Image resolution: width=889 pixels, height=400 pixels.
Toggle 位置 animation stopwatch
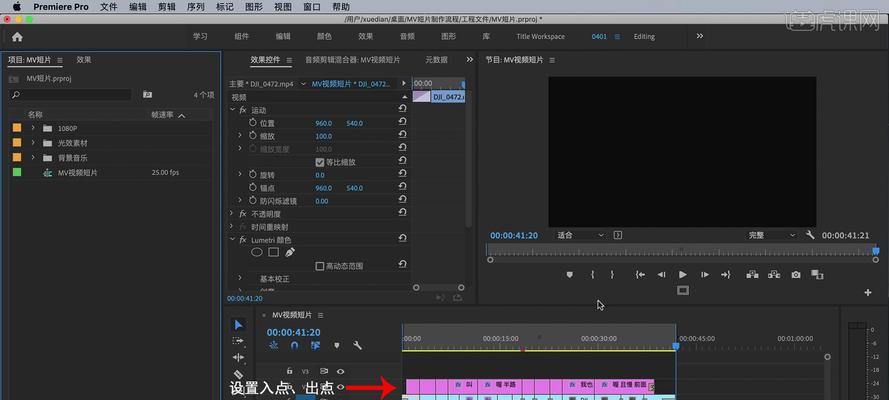pos(253,123)
